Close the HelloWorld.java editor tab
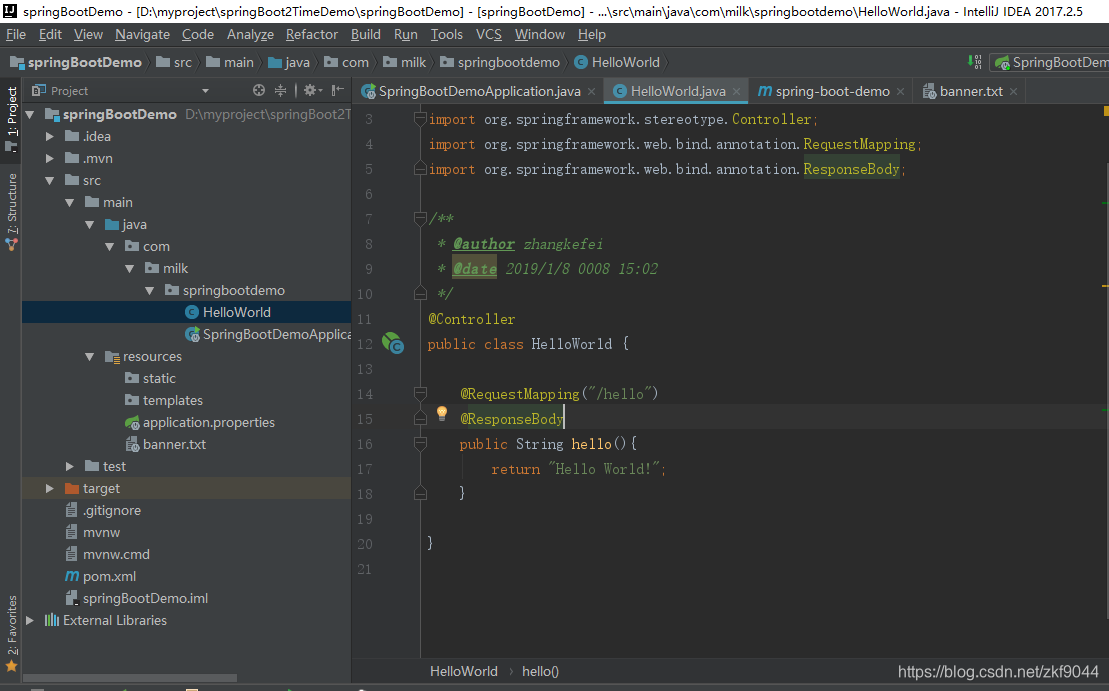This screenshot has height=691, width=1109. 736,92
